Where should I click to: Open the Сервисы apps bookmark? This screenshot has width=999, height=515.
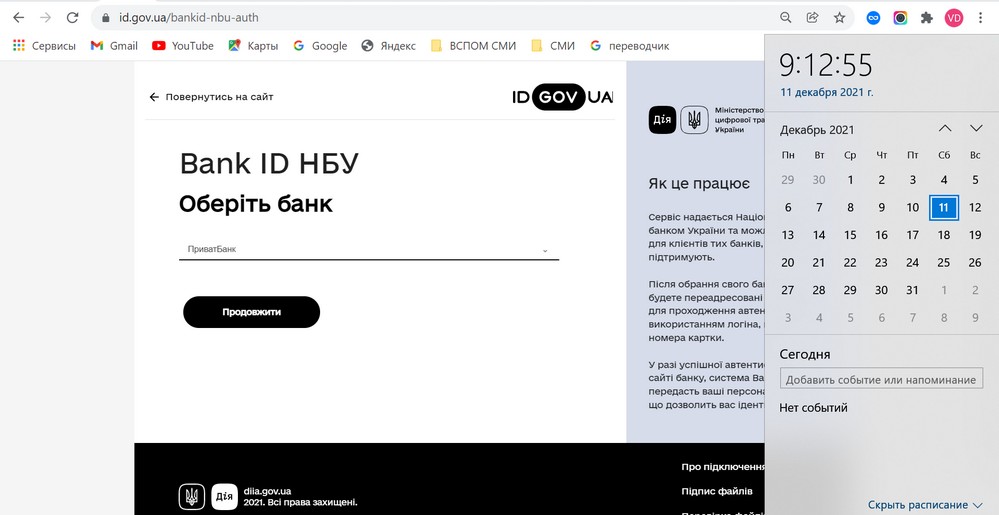[x=44, y=46]
